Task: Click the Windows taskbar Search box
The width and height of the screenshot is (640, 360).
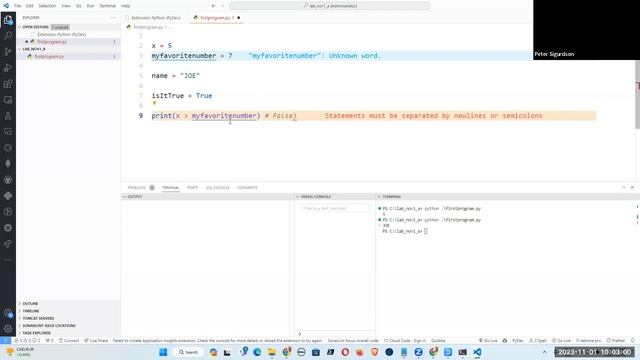Action: [188, 352]
